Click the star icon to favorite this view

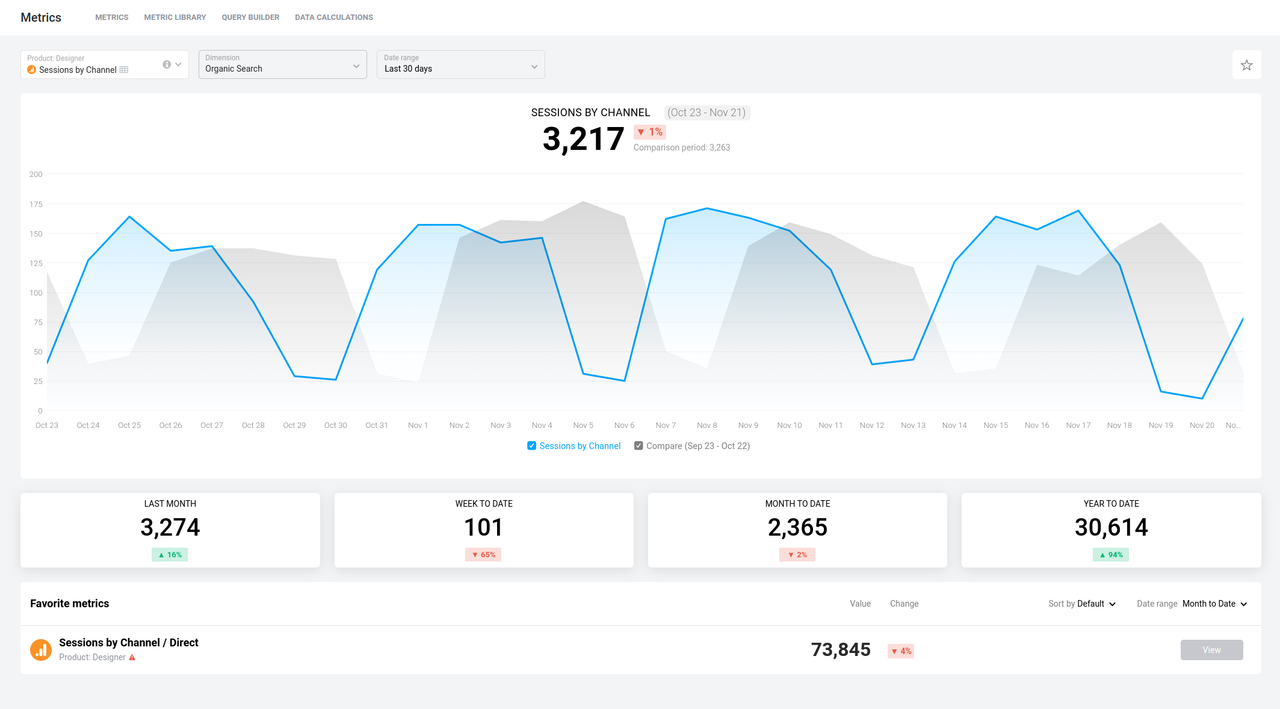pyautogui.click(x=1246, y=63)
